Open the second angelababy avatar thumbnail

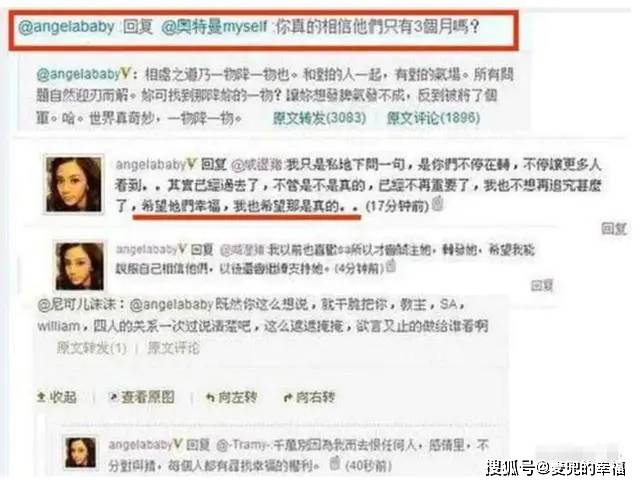(80, 266)
